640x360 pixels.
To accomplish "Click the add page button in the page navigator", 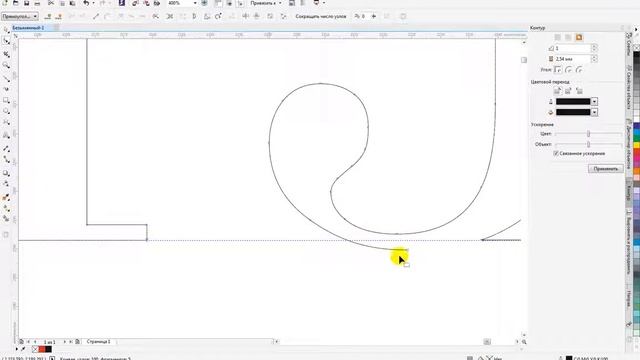I will [77, 342].
